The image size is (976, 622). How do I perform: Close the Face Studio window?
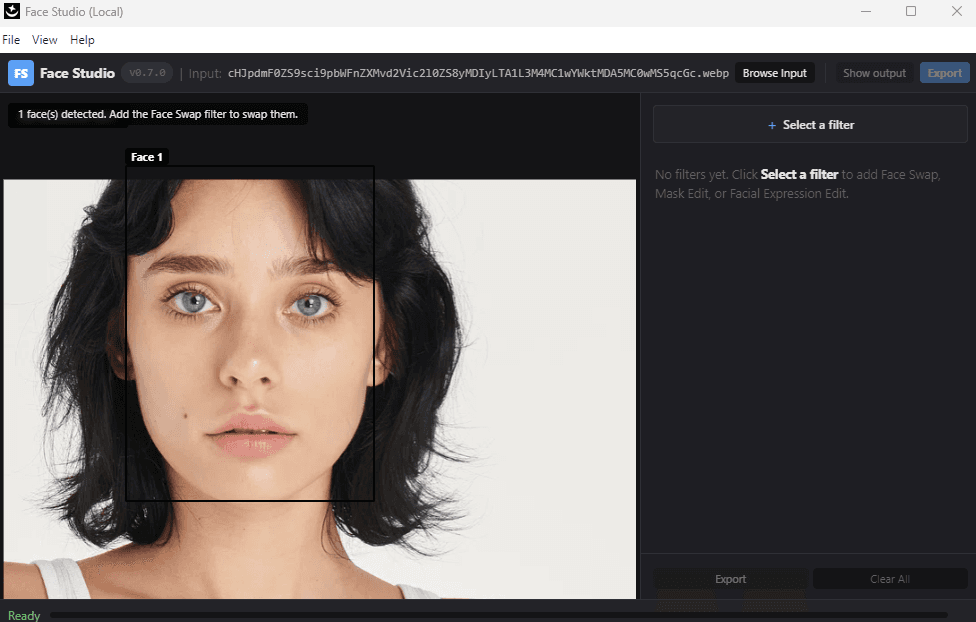coord(957,11)
